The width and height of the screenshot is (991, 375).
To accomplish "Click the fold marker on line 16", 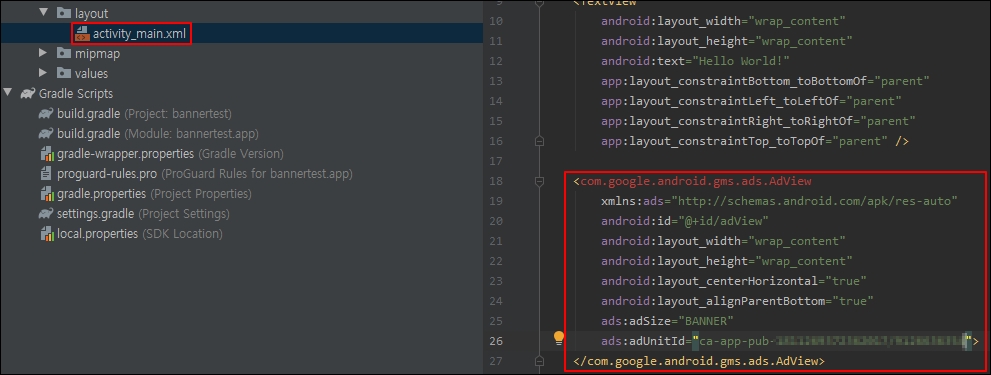I will click(539, 142).
